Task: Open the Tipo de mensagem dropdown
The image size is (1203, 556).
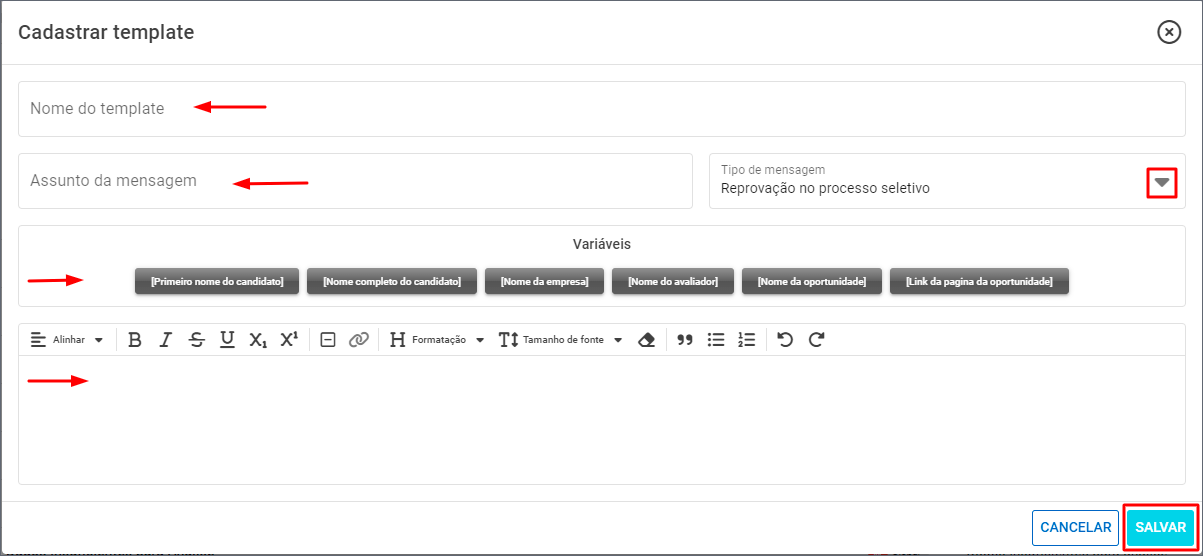Action: point(1161,182)
